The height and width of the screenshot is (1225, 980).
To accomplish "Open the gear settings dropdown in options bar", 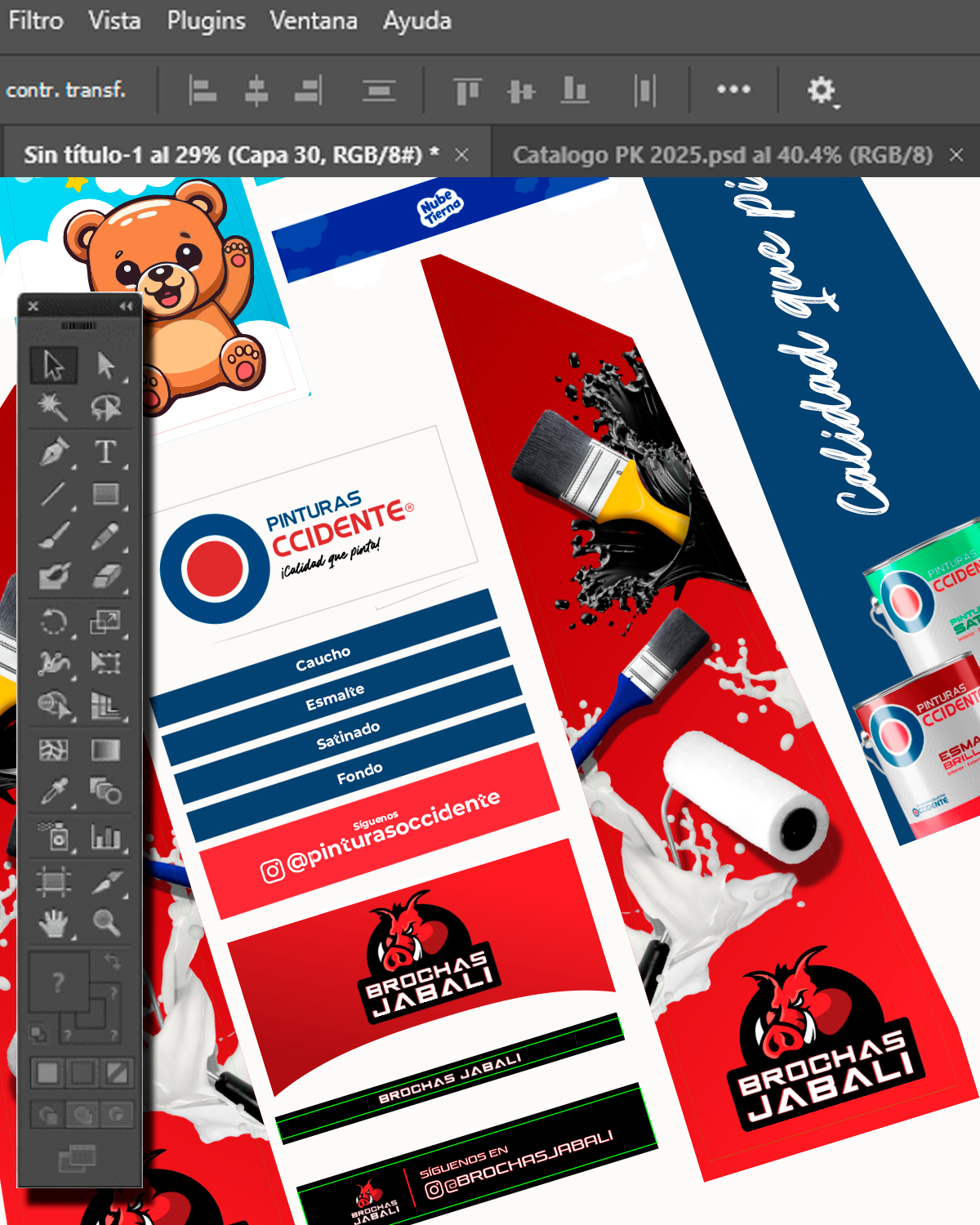I will 822,91.
